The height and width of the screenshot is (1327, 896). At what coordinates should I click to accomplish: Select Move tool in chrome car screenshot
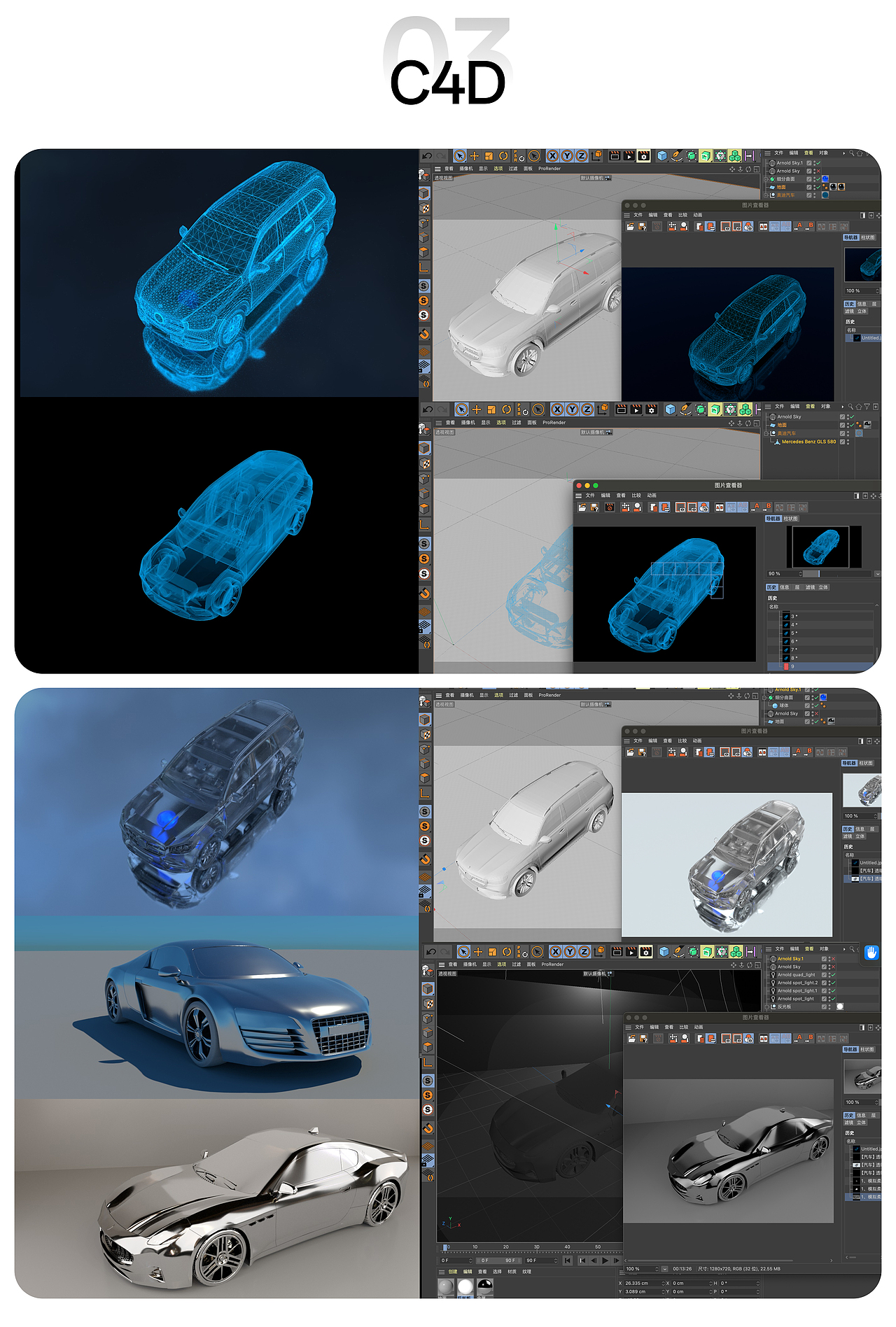point(478,951)
